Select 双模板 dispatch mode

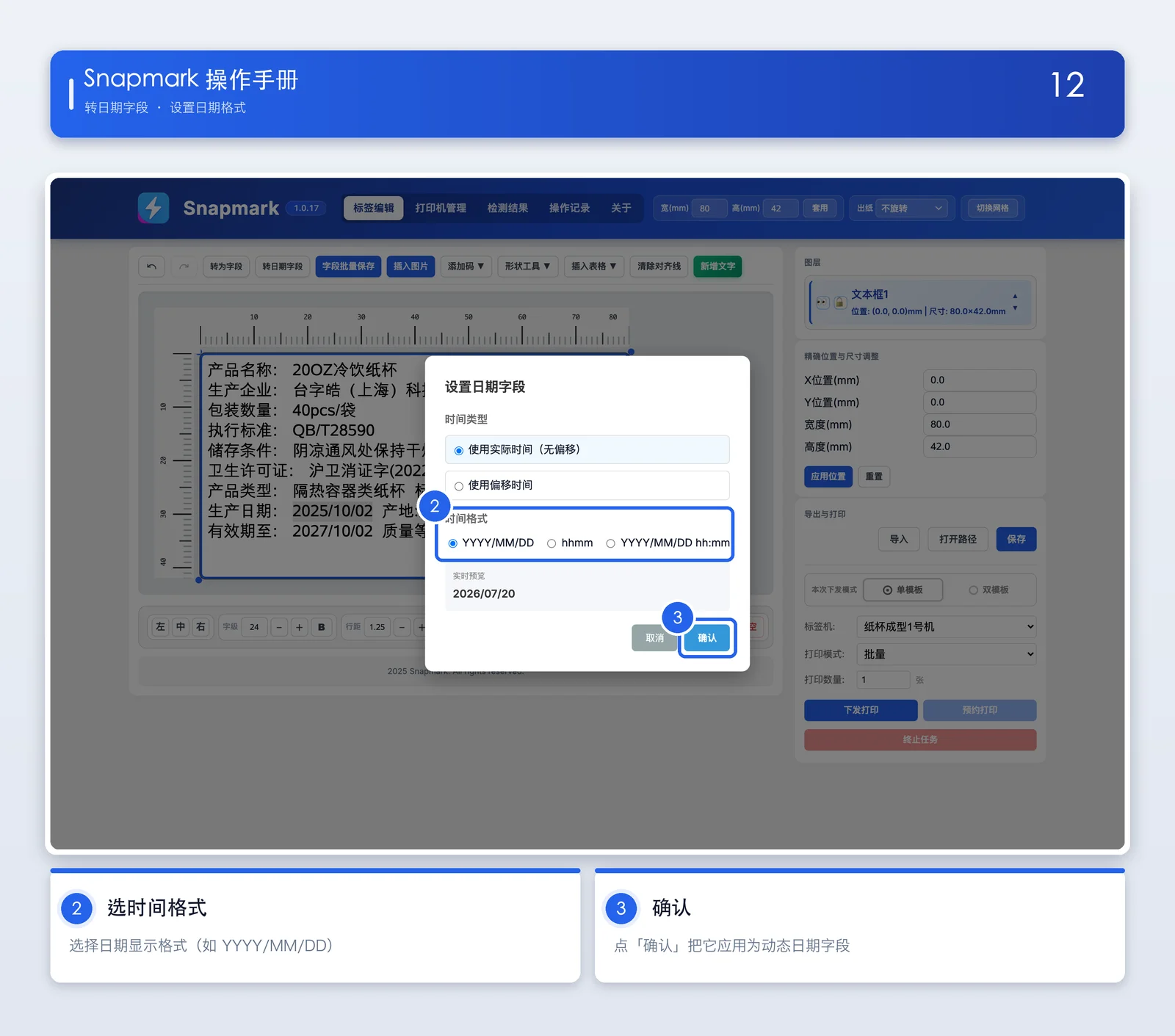[x=988, y=590]
